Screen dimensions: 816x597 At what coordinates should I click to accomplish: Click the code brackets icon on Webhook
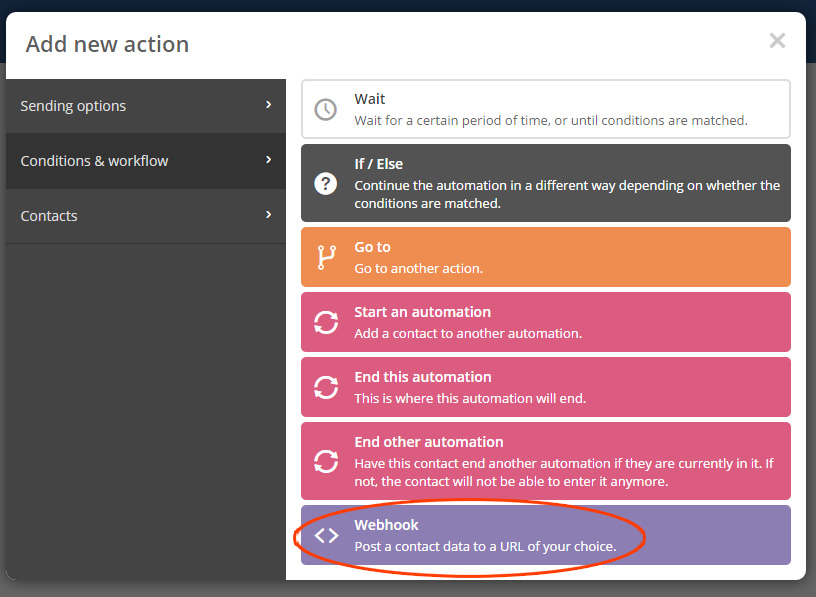pos(326,535)
